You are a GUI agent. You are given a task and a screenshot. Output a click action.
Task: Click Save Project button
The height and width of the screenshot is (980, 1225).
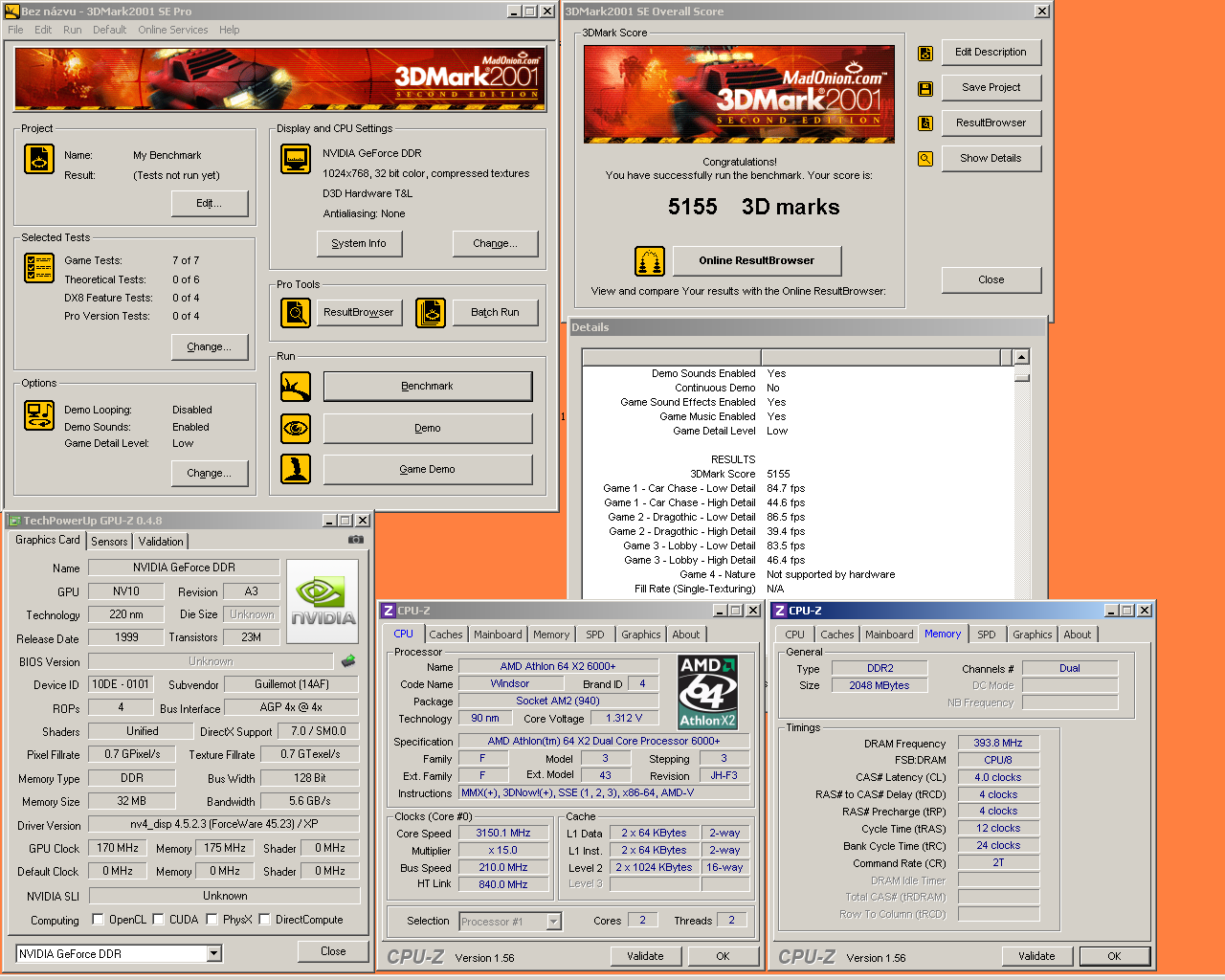tap(991, 87)
